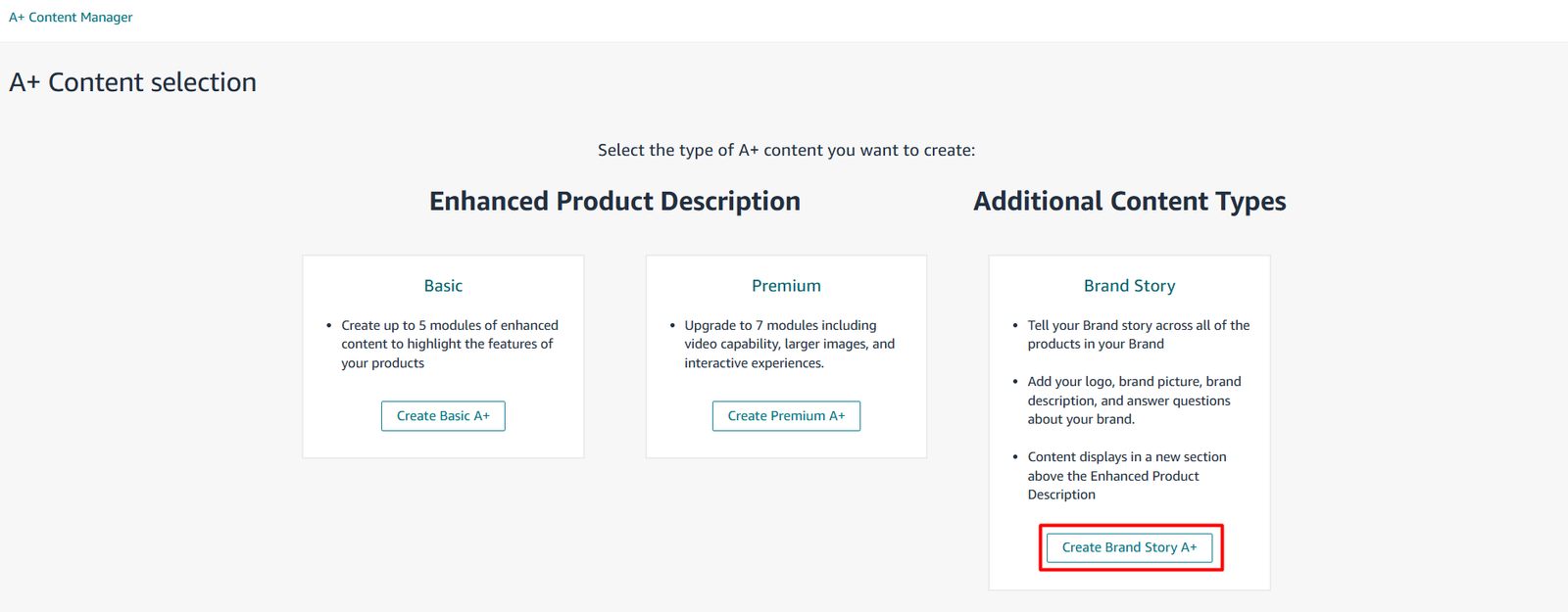Click the '5 modules of enhanced content' description
1568x612 pixels.
click(449, 344)
